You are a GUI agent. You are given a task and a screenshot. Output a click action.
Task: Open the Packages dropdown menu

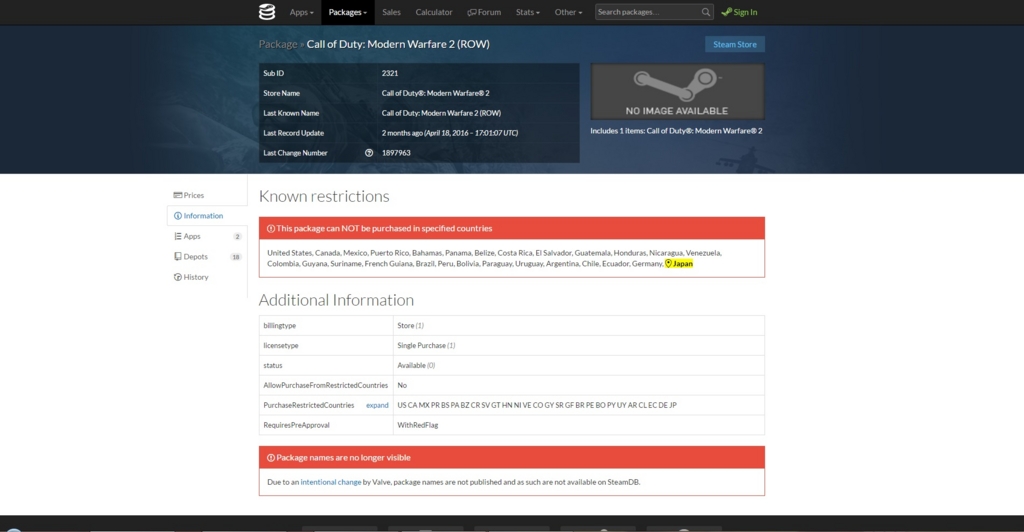click(x=347, y=12)
